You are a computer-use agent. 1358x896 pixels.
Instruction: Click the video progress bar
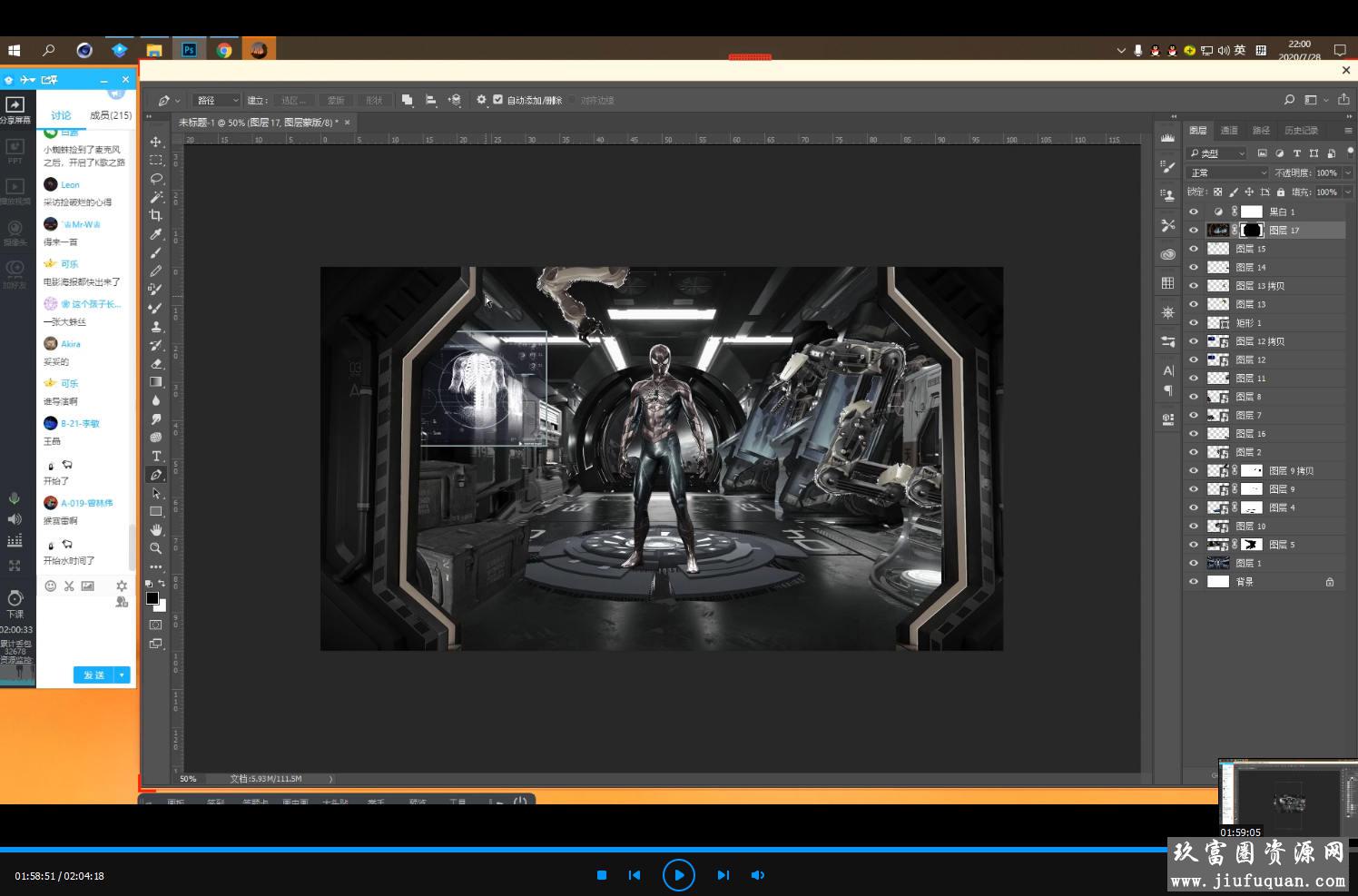pyautogui.click(x=679, y=850)
